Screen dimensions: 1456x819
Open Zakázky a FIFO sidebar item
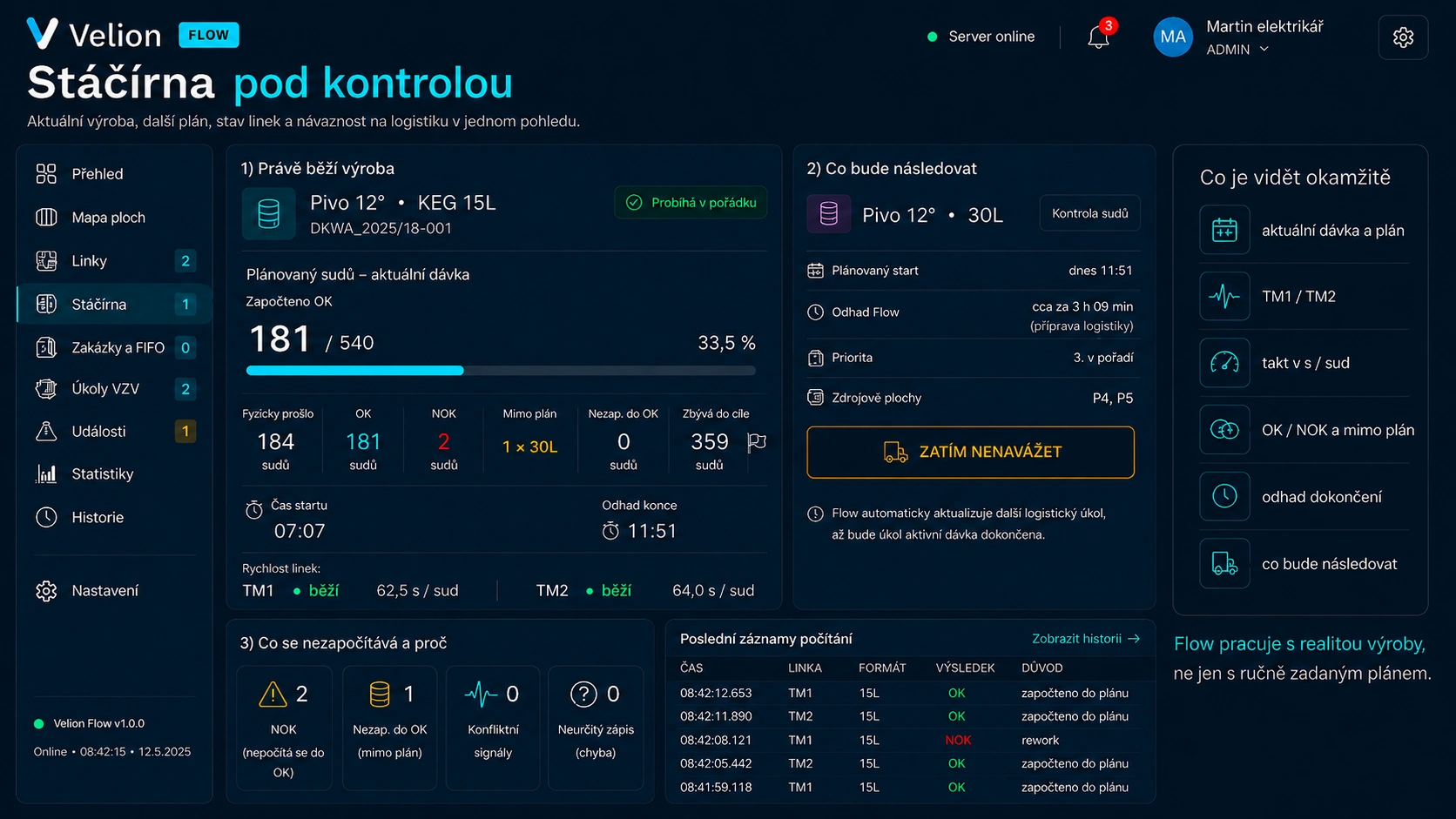coord(114,347)
